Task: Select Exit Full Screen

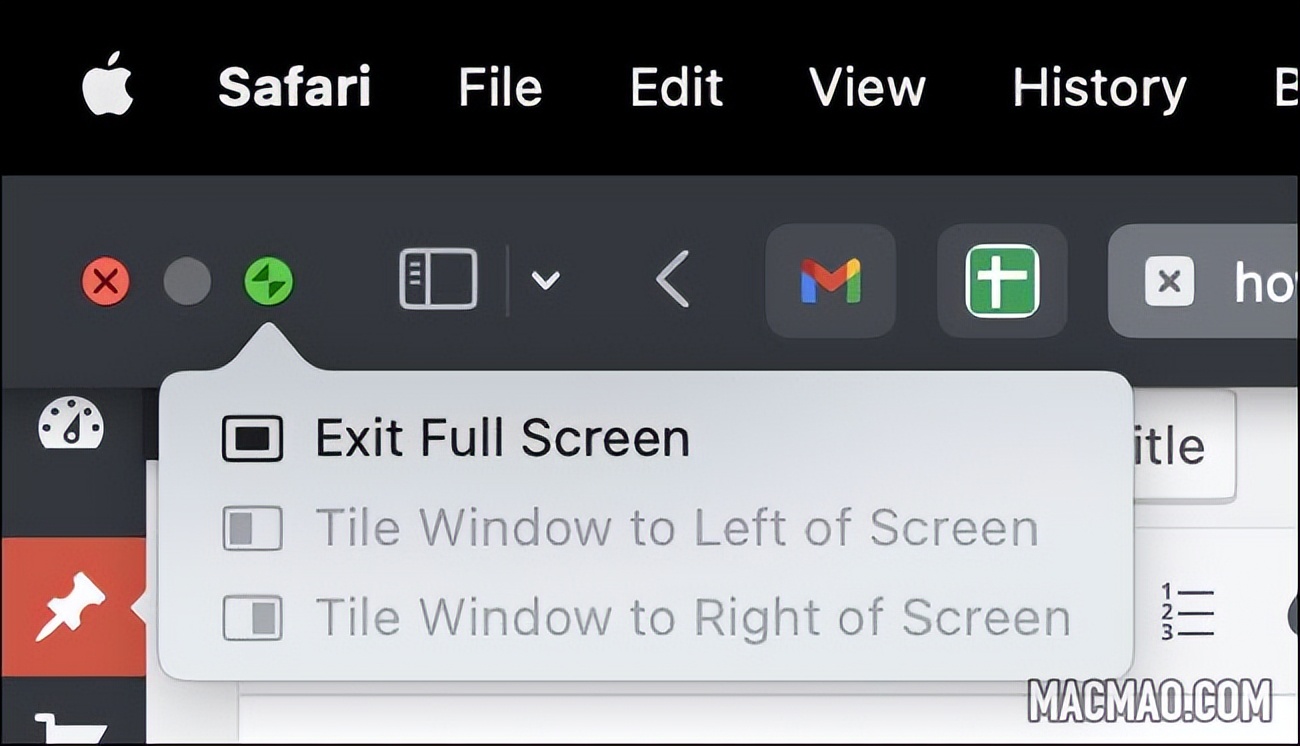Action: [x=502, y=439]
